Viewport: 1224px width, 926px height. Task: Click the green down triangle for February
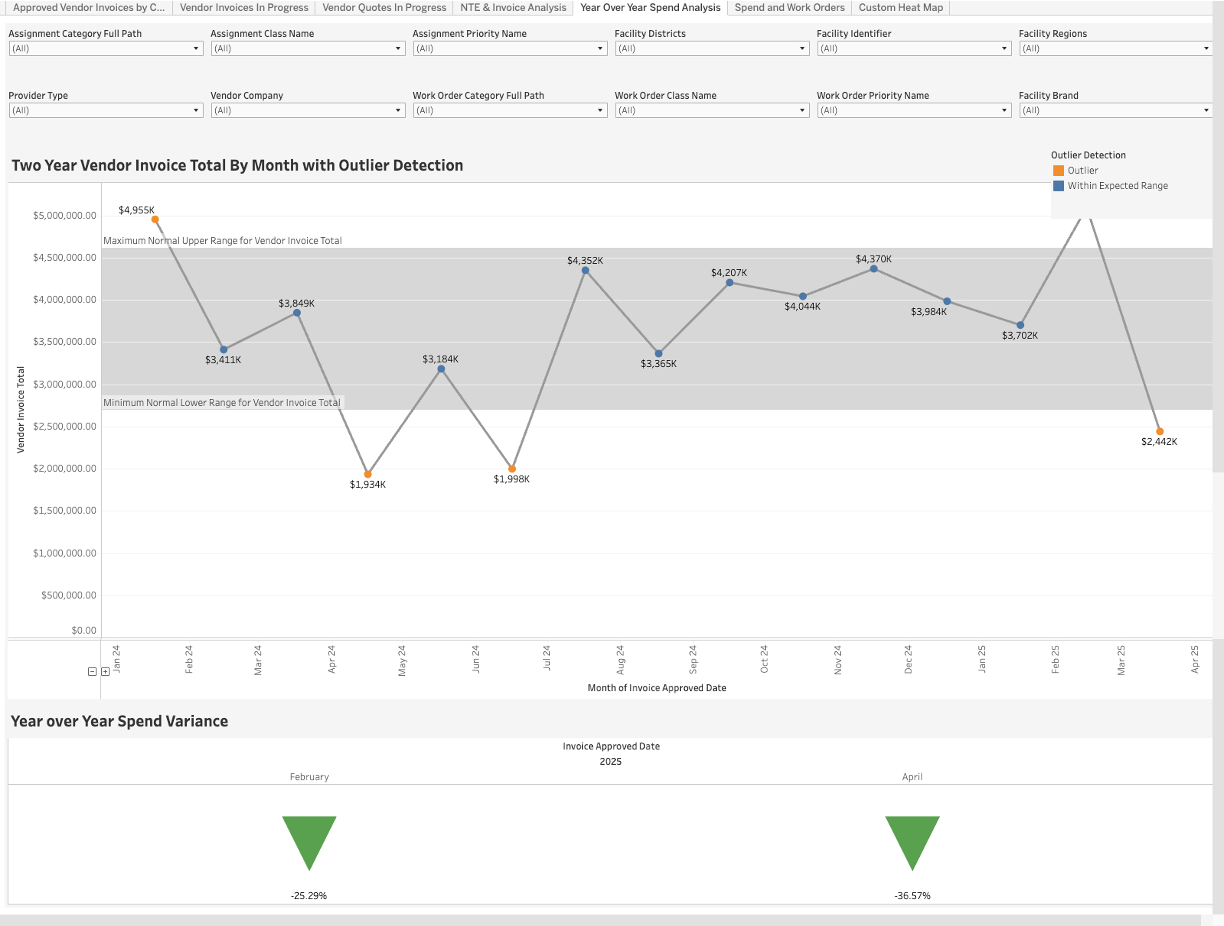[x=309, y=842]
